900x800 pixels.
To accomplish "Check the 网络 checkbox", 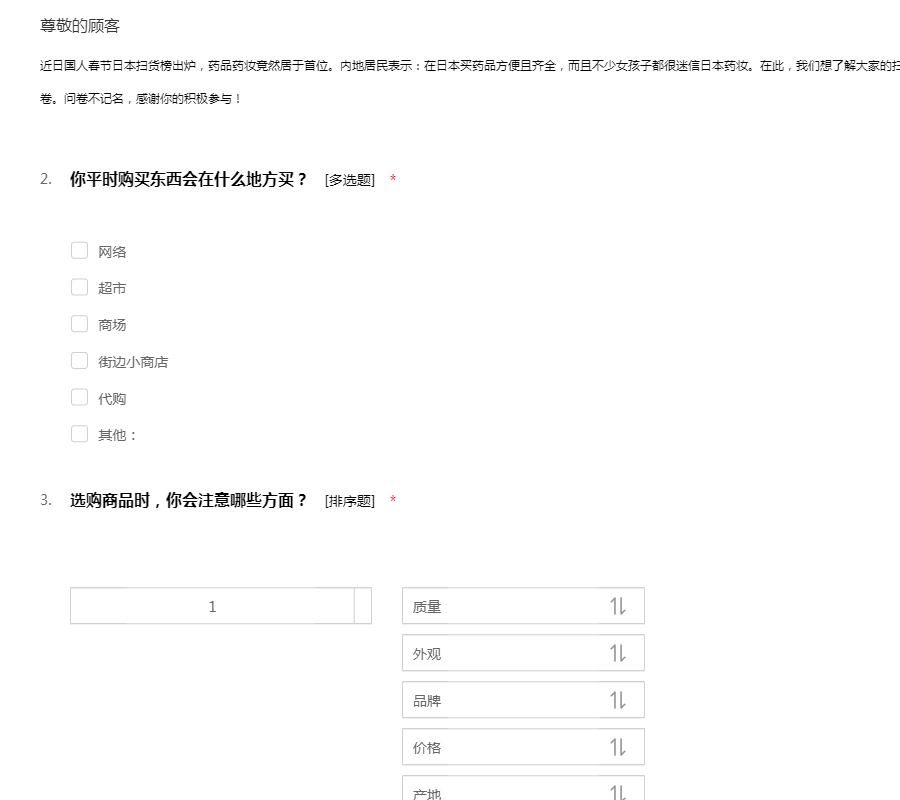I will click(x=80, y=250).
